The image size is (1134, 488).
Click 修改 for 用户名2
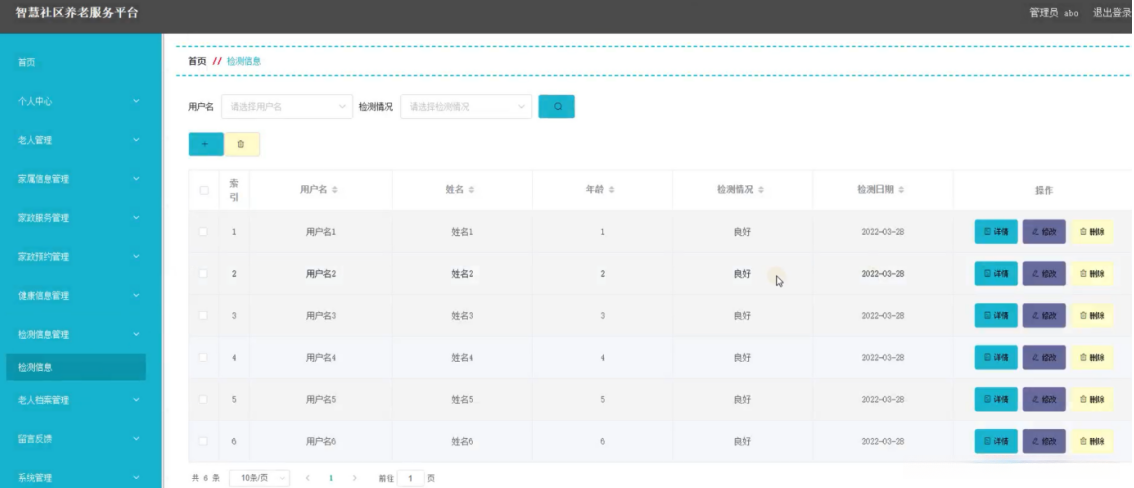[x=1044, y=273]
